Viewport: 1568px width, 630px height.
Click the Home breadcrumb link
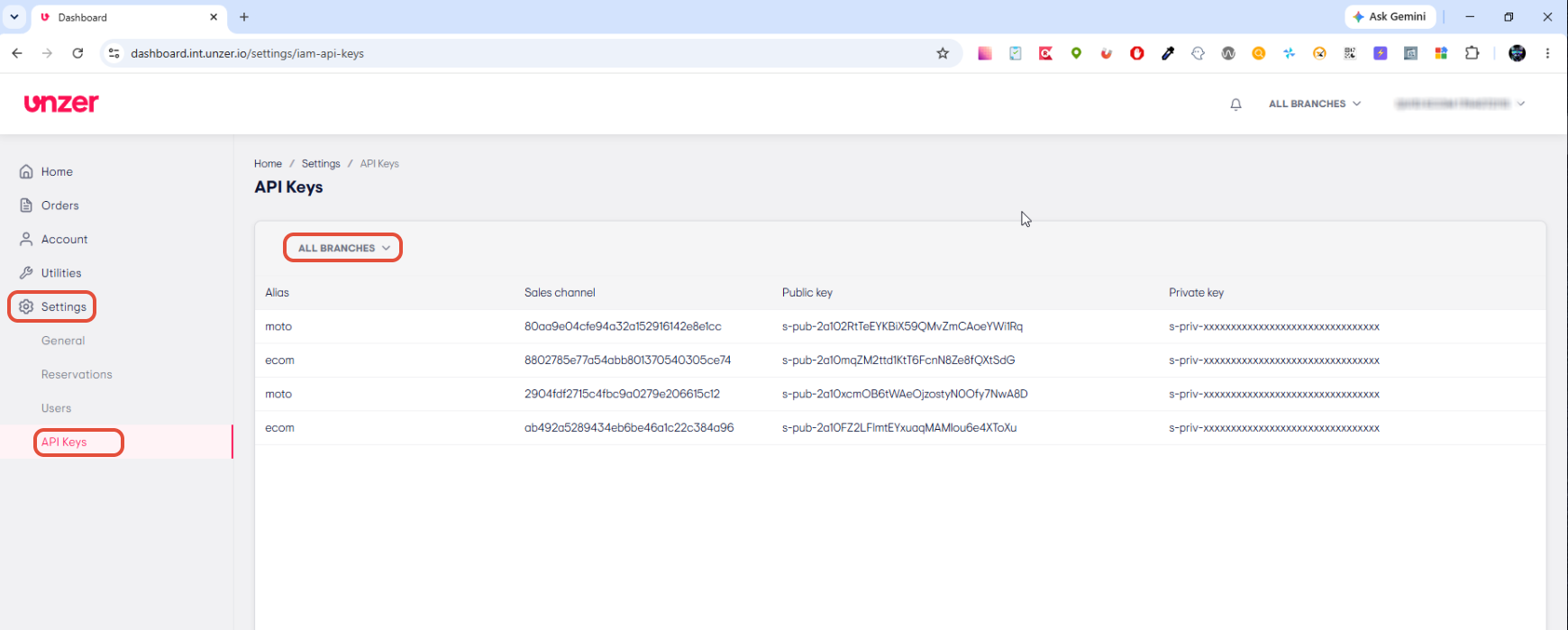(268, 163)
